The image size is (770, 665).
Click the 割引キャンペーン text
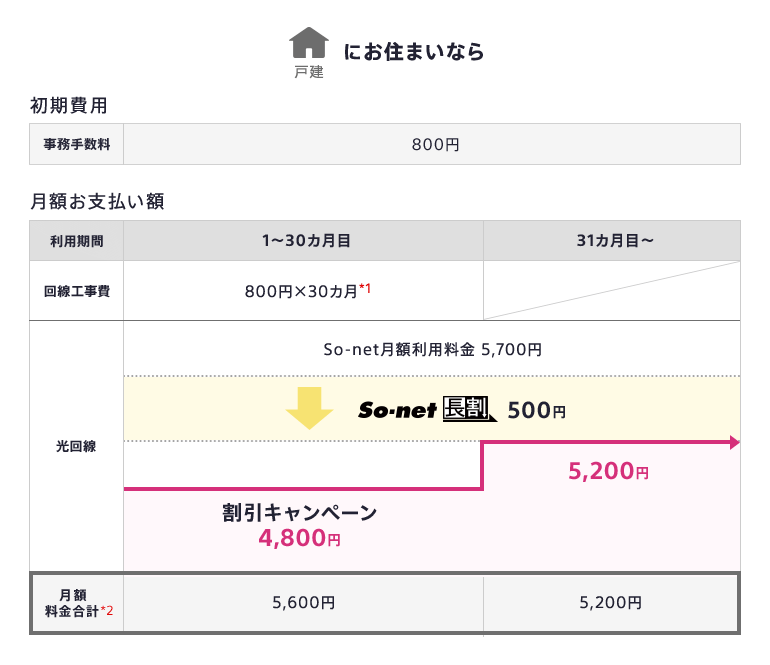click(x=299, y=513)
